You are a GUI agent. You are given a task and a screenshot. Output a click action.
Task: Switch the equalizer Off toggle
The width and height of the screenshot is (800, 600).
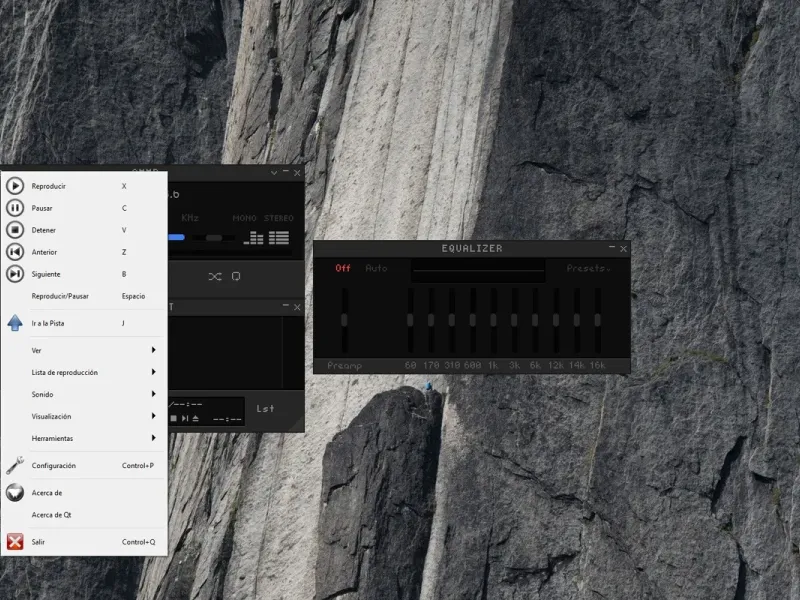click(x=343, y=268)
